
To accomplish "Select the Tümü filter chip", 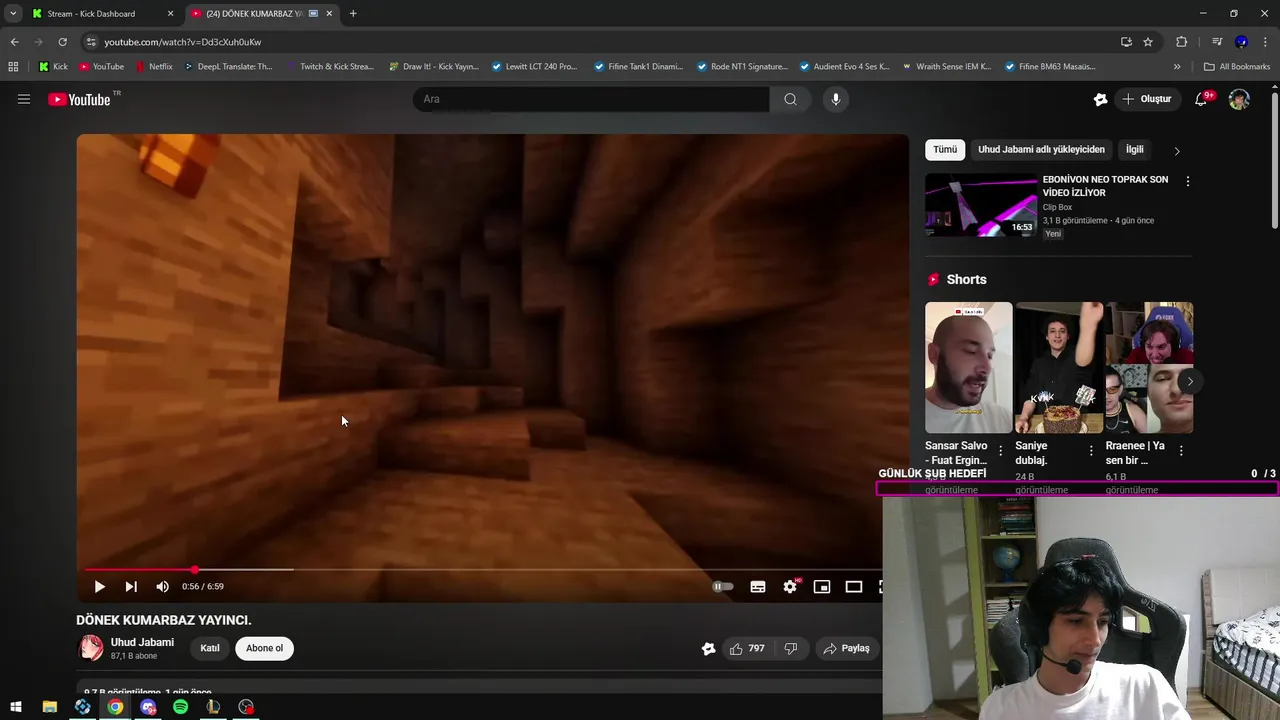I will click(945, 149).
